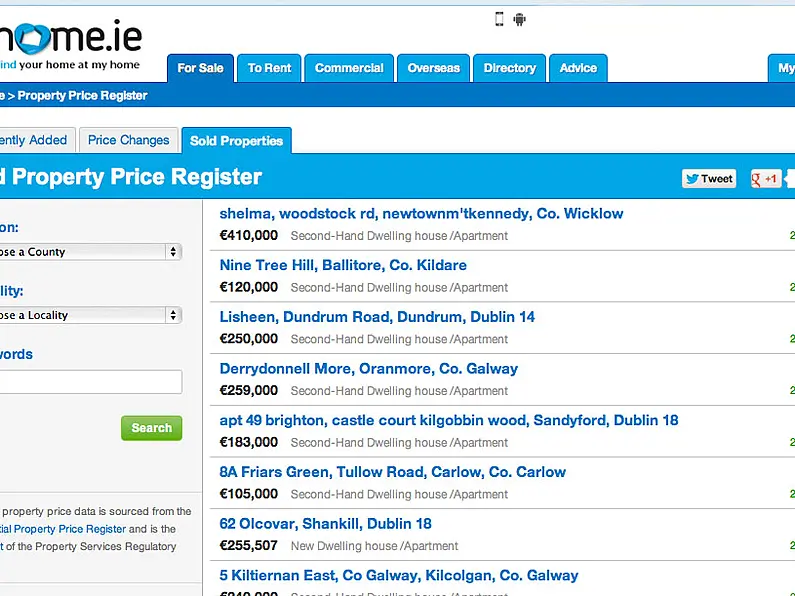Focus the Keywords input field

tap(90, 382)
